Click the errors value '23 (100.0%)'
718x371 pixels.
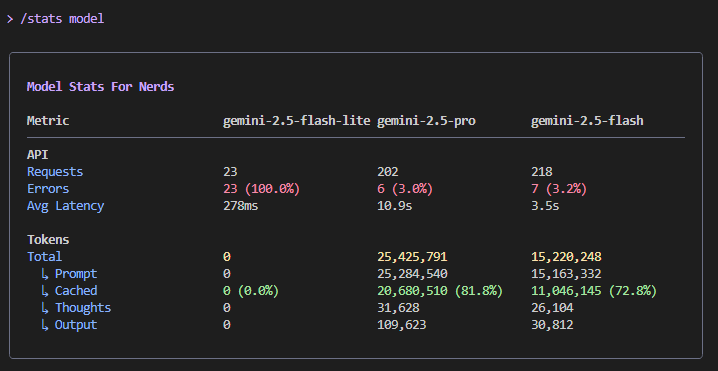[261, 189]
